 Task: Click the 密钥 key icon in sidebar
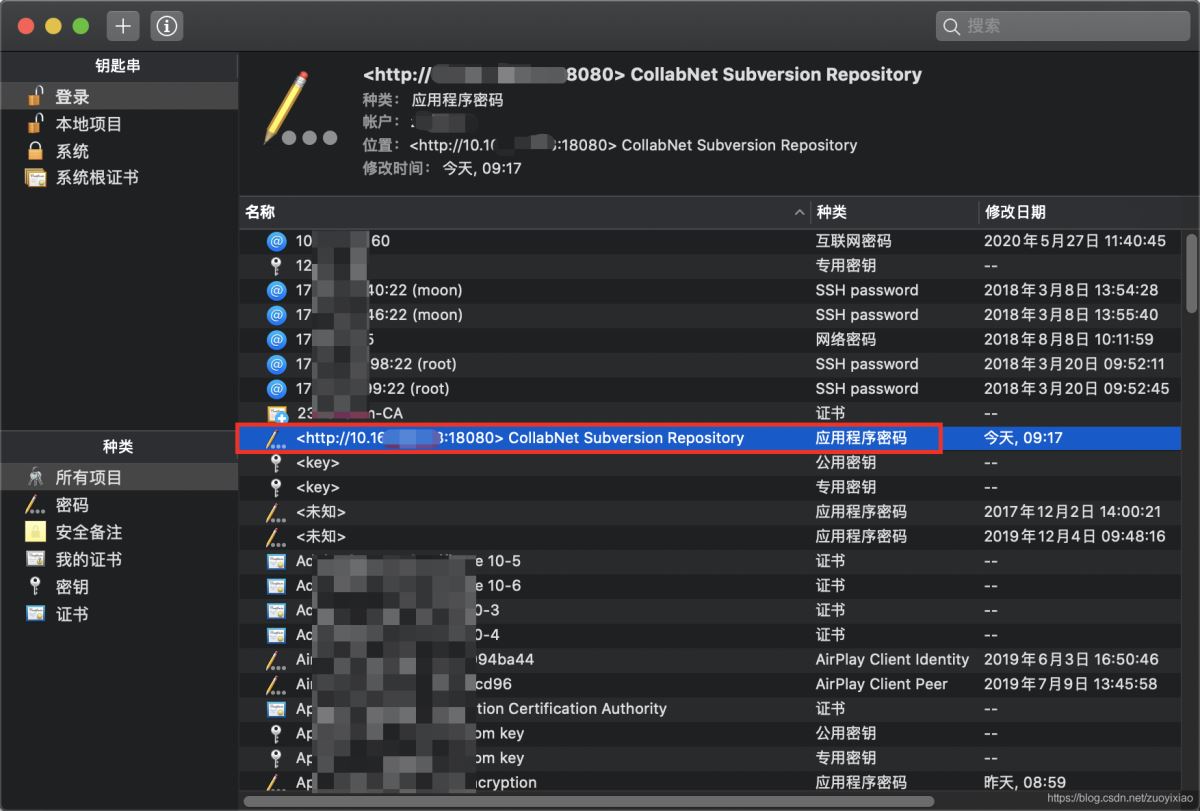36,586
